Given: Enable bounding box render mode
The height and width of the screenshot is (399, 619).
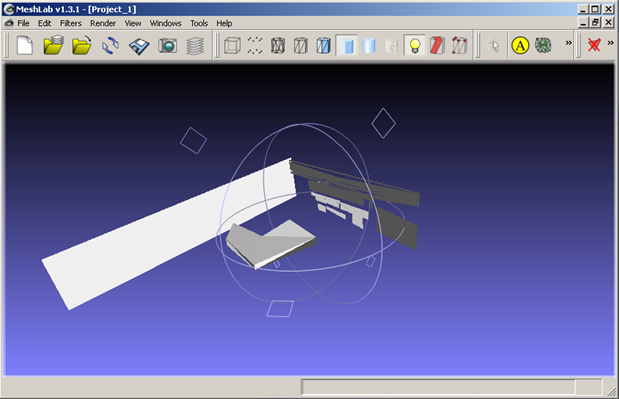Looking at the screenshot, I should click(x=232, y=45).
